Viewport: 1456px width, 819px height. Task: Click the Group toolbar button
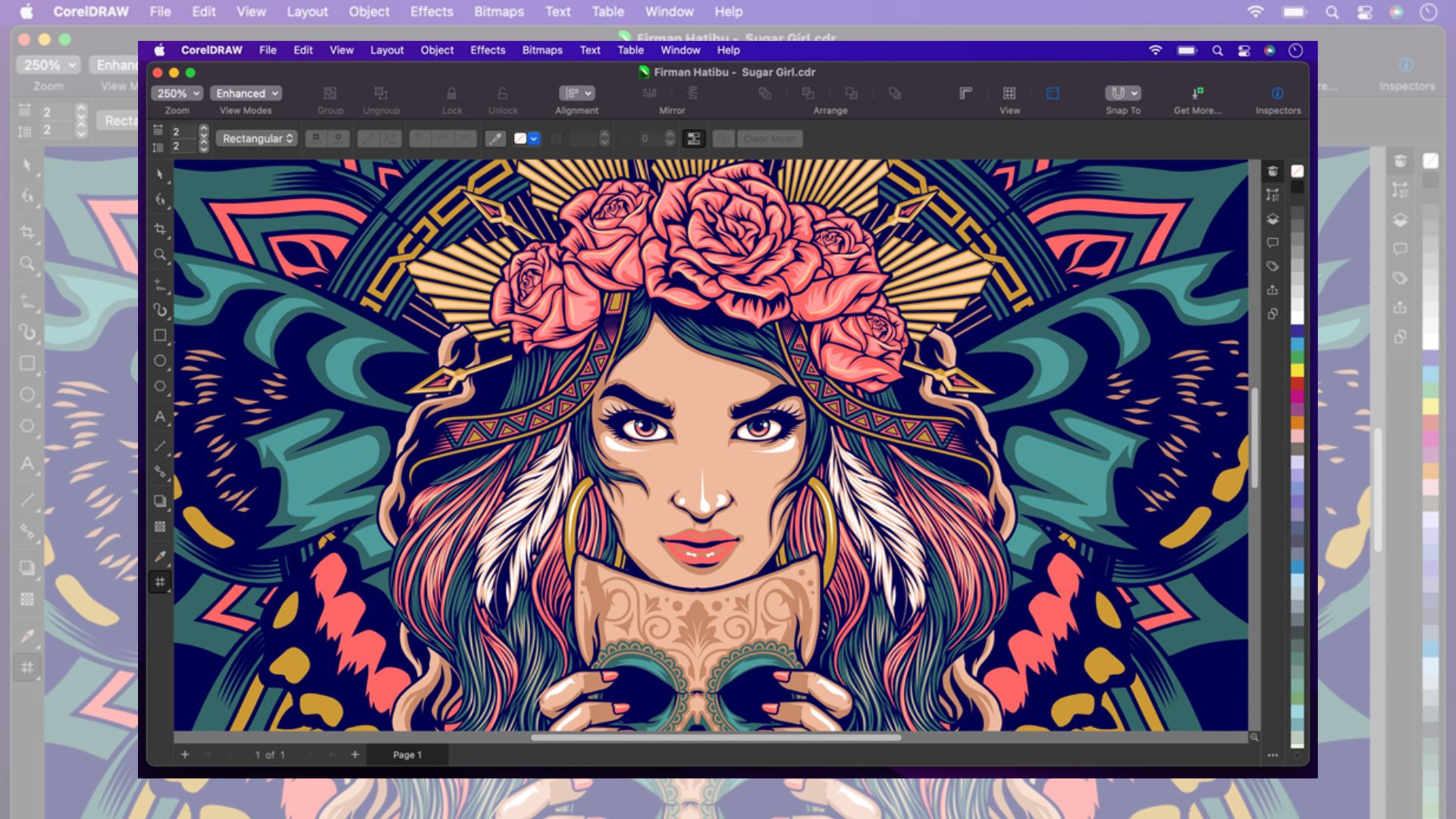[x=330, y=93]
